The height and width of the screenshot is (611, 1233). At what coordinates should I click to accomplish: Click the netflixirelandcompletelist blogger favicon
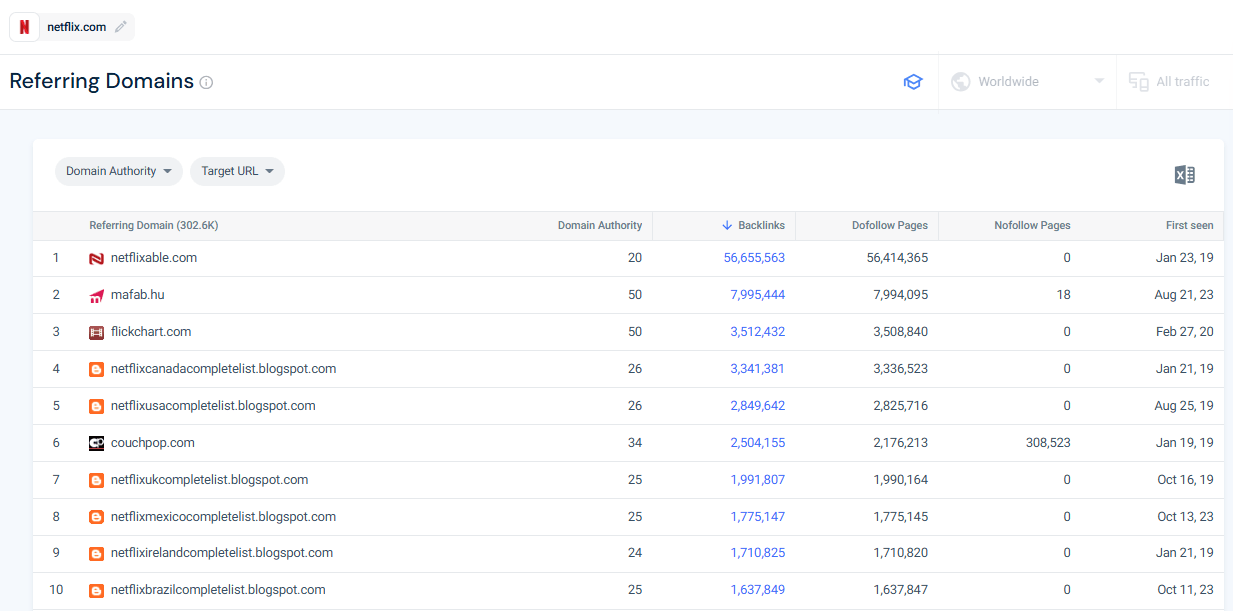(x=96, y=553)
